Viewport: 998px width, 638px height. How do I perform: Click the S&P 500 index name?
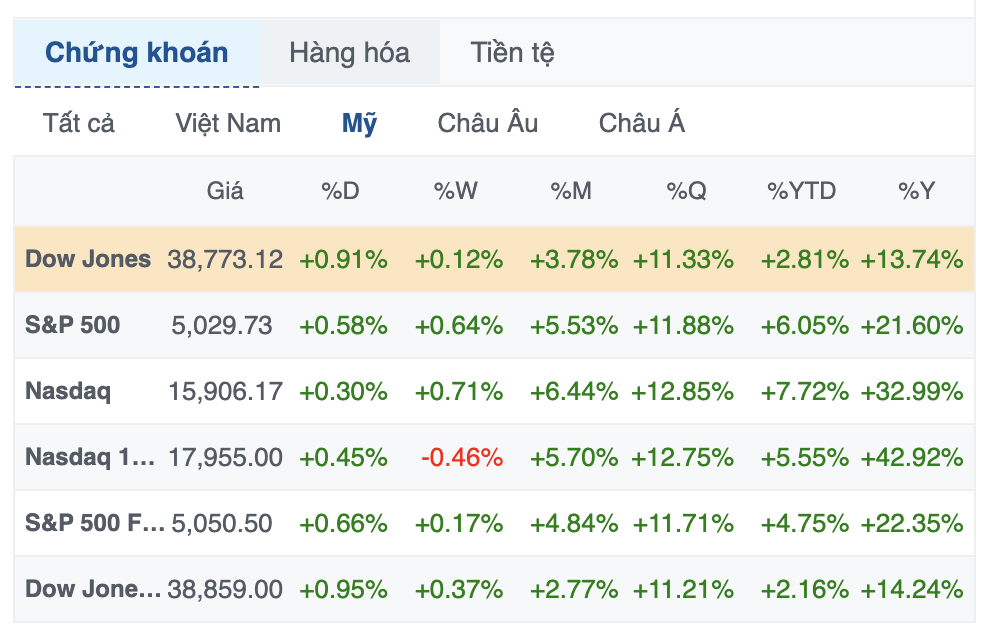click(72, 325)
